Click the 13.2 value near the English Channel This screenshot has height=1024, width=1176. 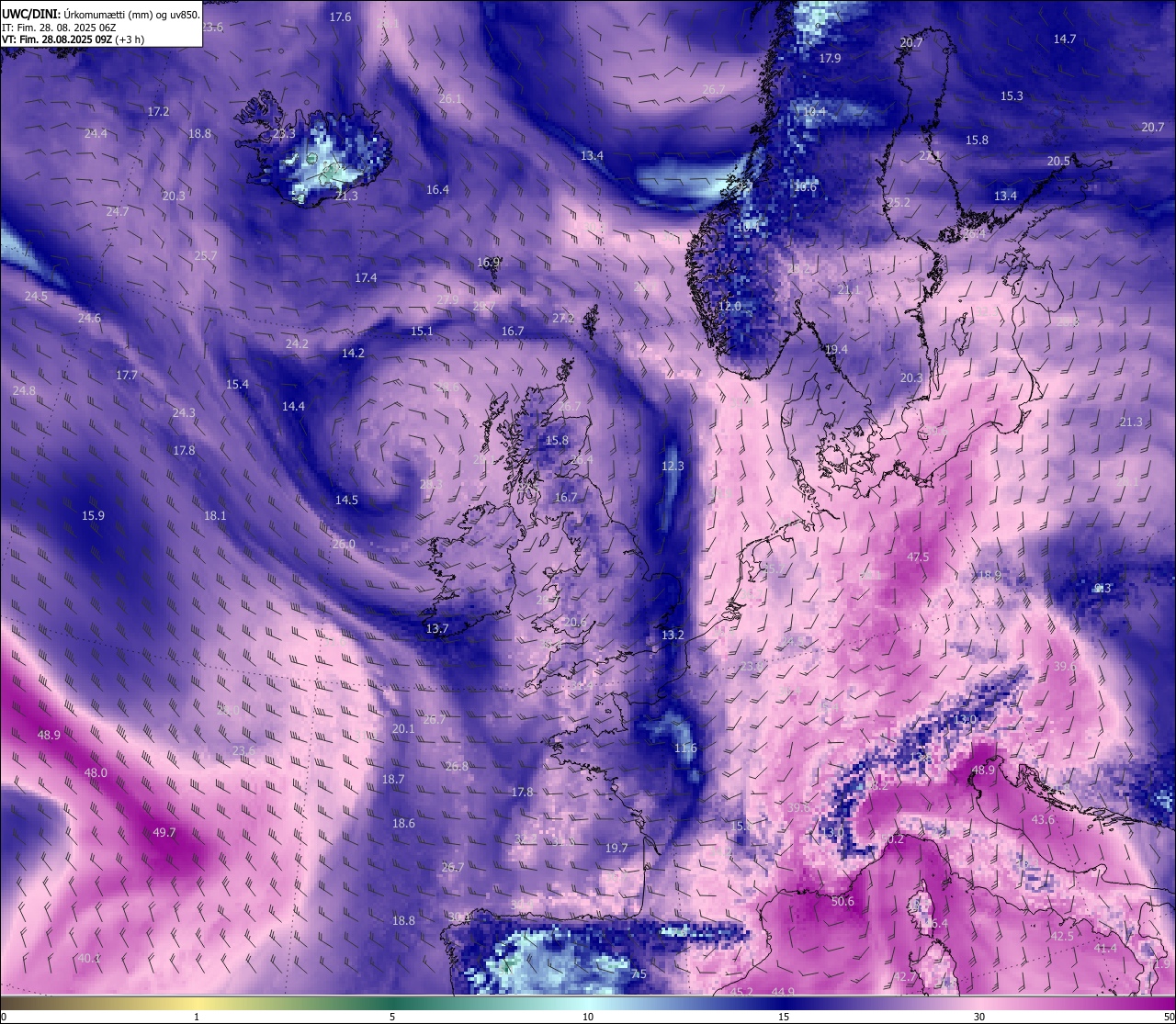click(x=673, y=636)
